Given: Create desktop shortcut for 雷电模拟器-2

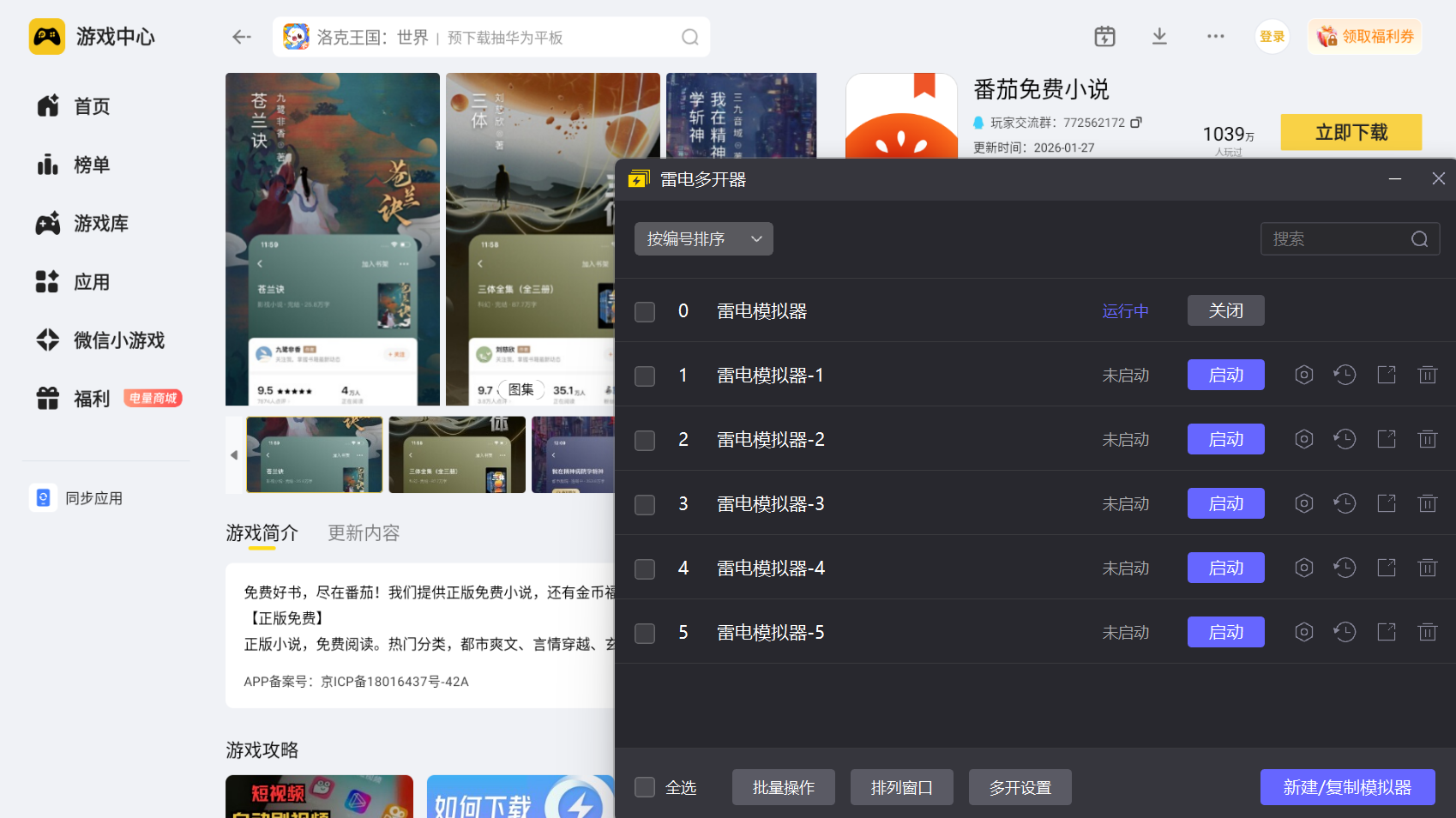Looking at the screenshot, I should [x=1387, y=439].
